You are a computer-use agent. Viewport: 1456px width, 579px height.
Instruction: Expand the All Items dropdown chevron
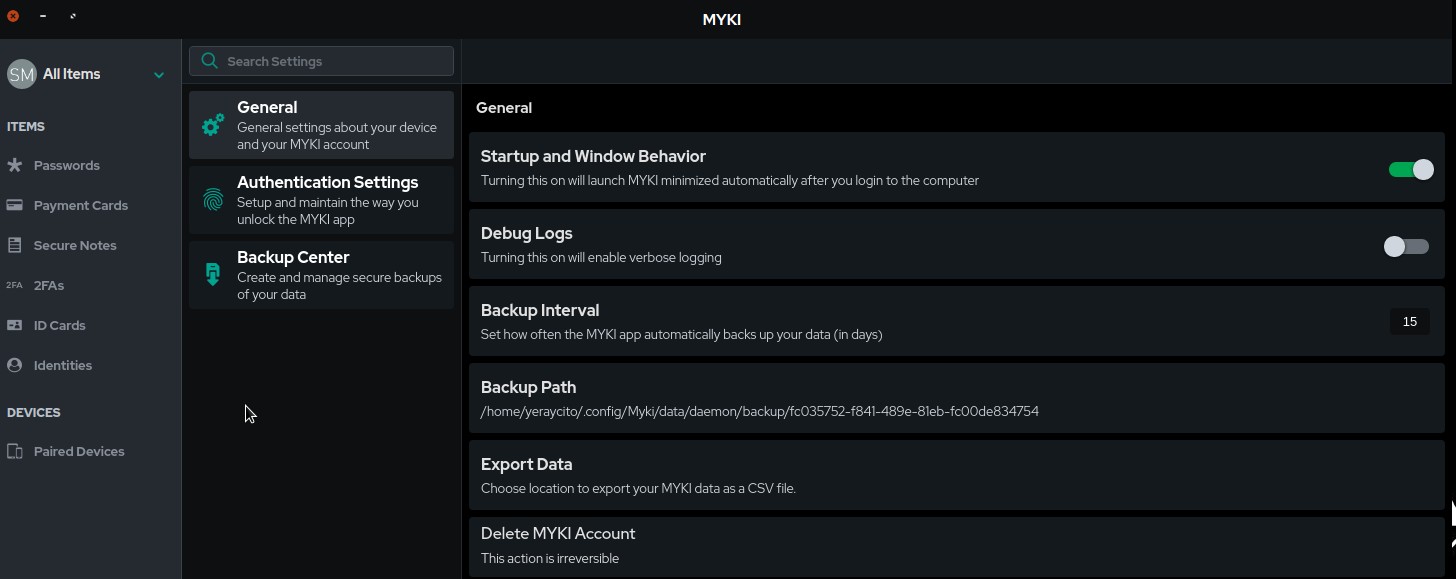pos(159,75)
